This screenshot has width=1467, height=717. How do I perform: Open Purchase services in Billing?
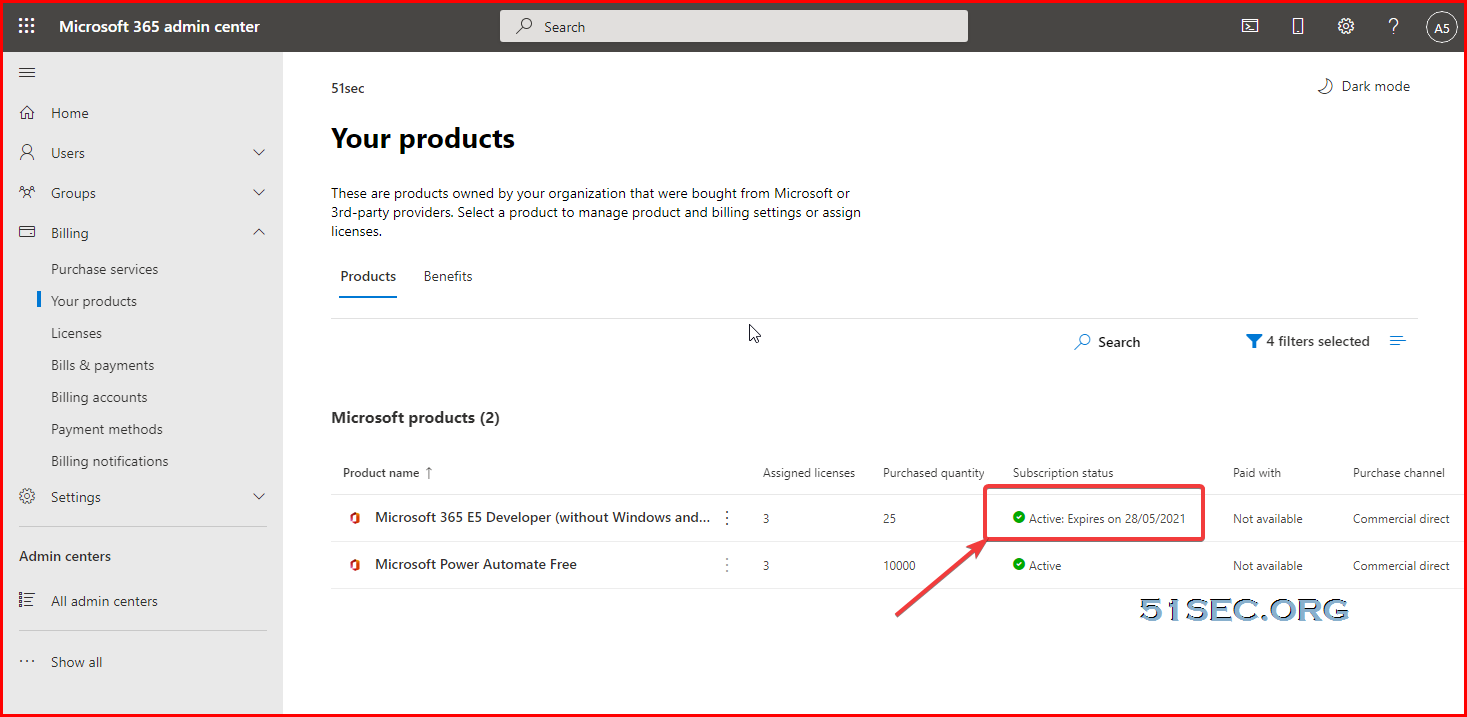coord(105,269)
